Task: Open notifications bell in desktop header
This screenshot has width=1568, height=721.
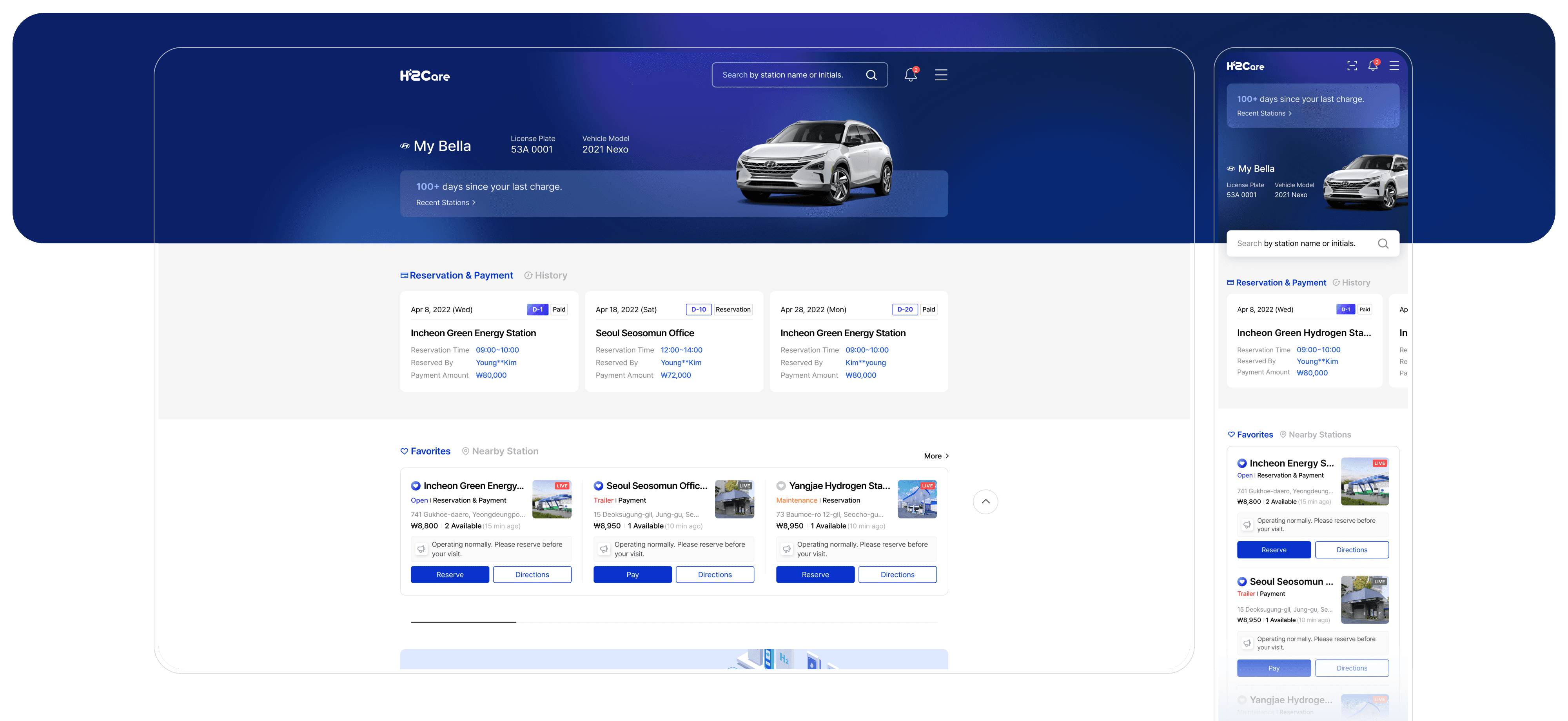Action: [911, 74]
